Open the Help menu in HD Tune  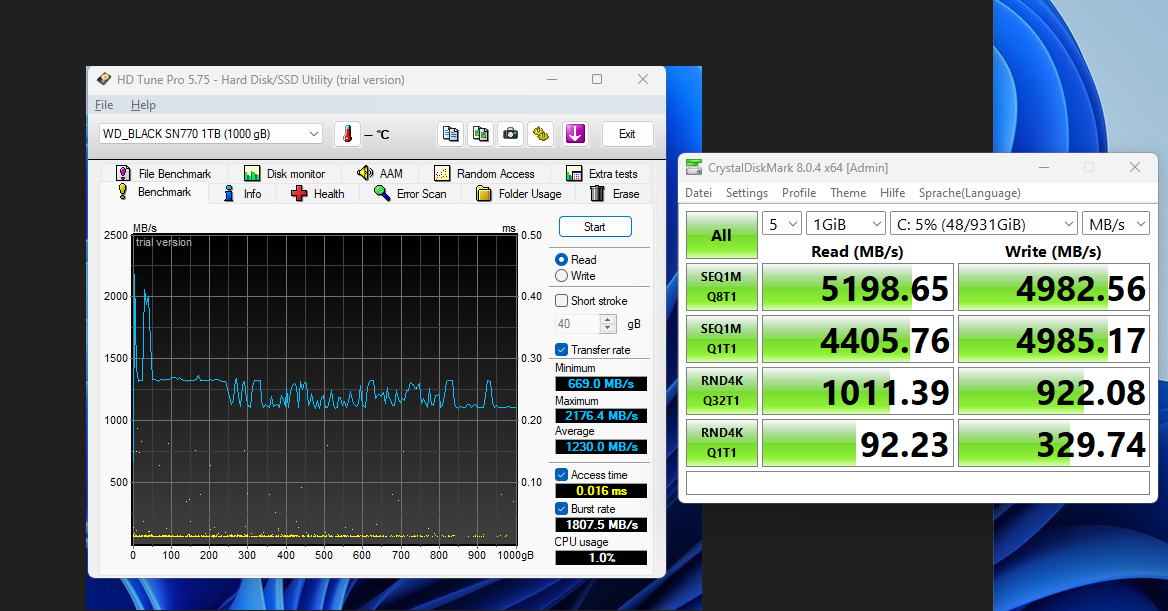click(x=143, y=105)
